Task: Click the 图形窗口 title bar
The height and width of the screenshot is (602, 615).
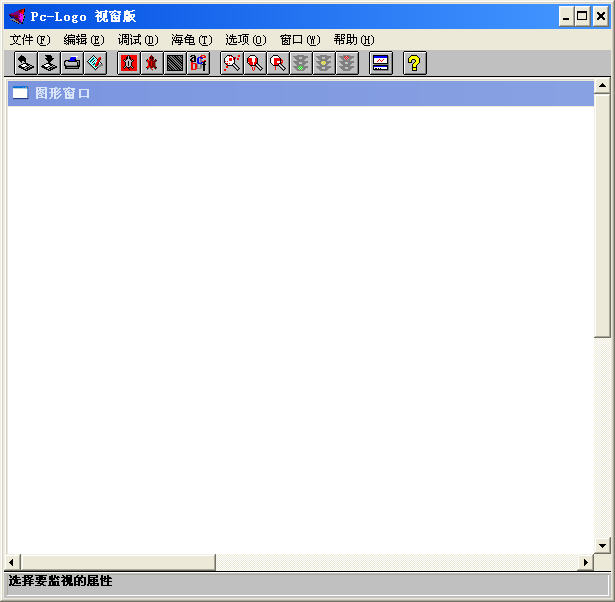Action: tap(300, 93)
